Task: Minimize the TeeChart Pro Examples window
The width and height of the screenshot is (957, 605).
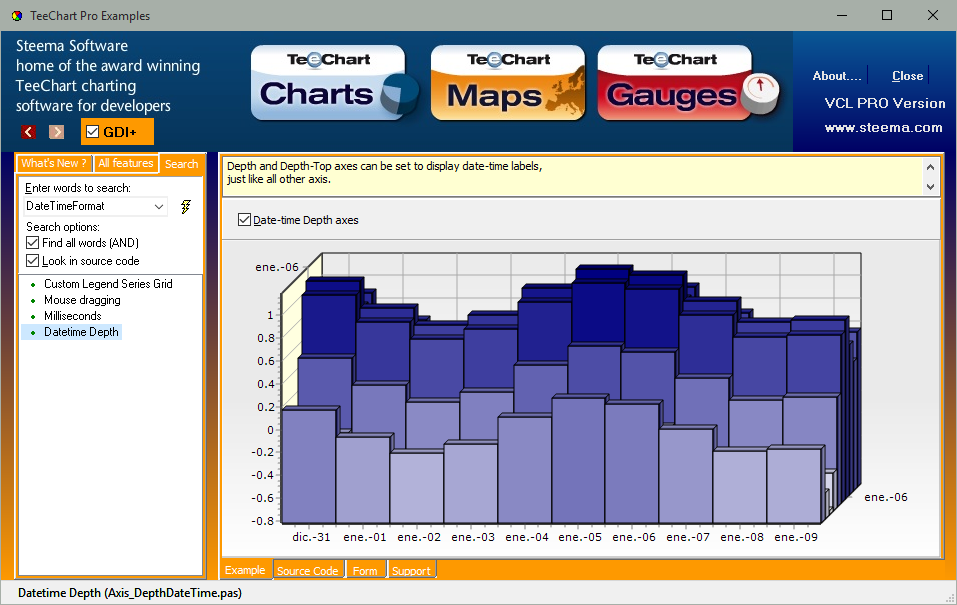Action: tap(842, 15)
